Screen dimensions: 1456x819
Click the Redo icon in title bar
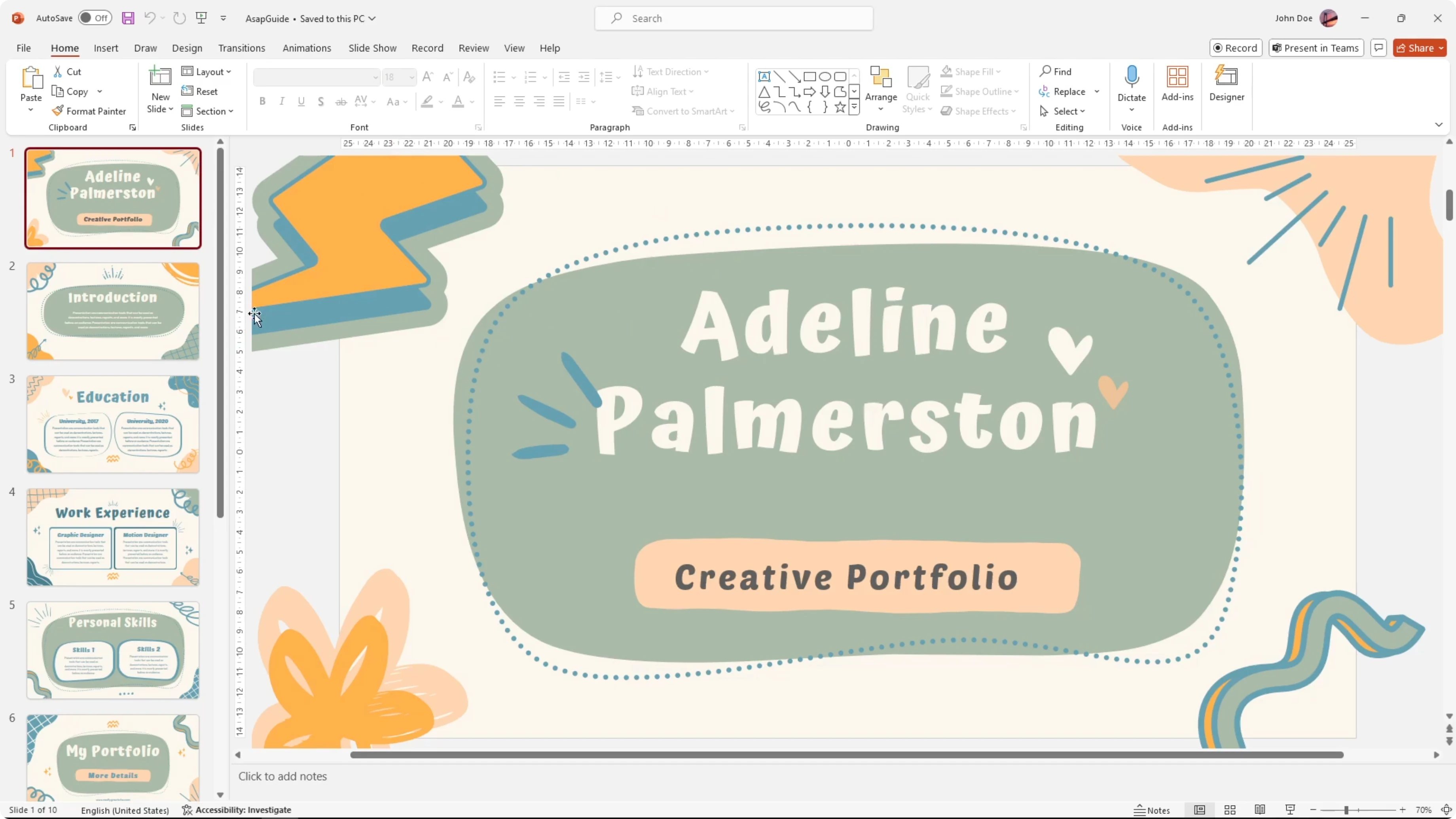click(x=179, y=18)
